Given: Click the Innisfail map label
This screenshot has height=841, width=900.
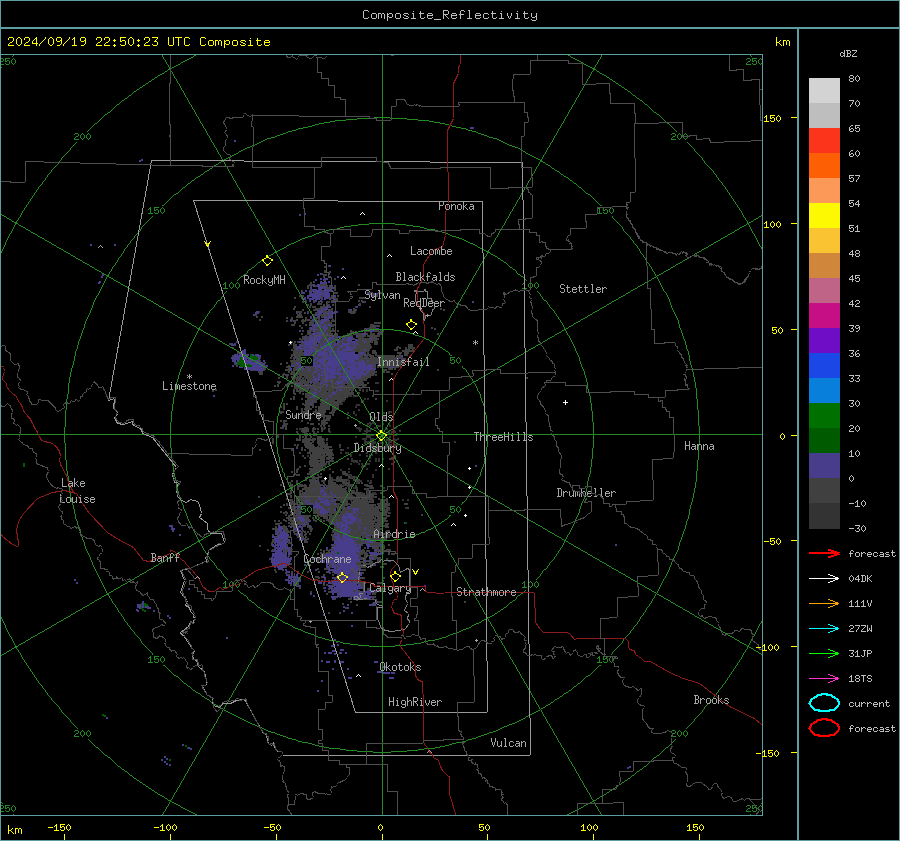Looking at the screenshot, I should [403, 362].
